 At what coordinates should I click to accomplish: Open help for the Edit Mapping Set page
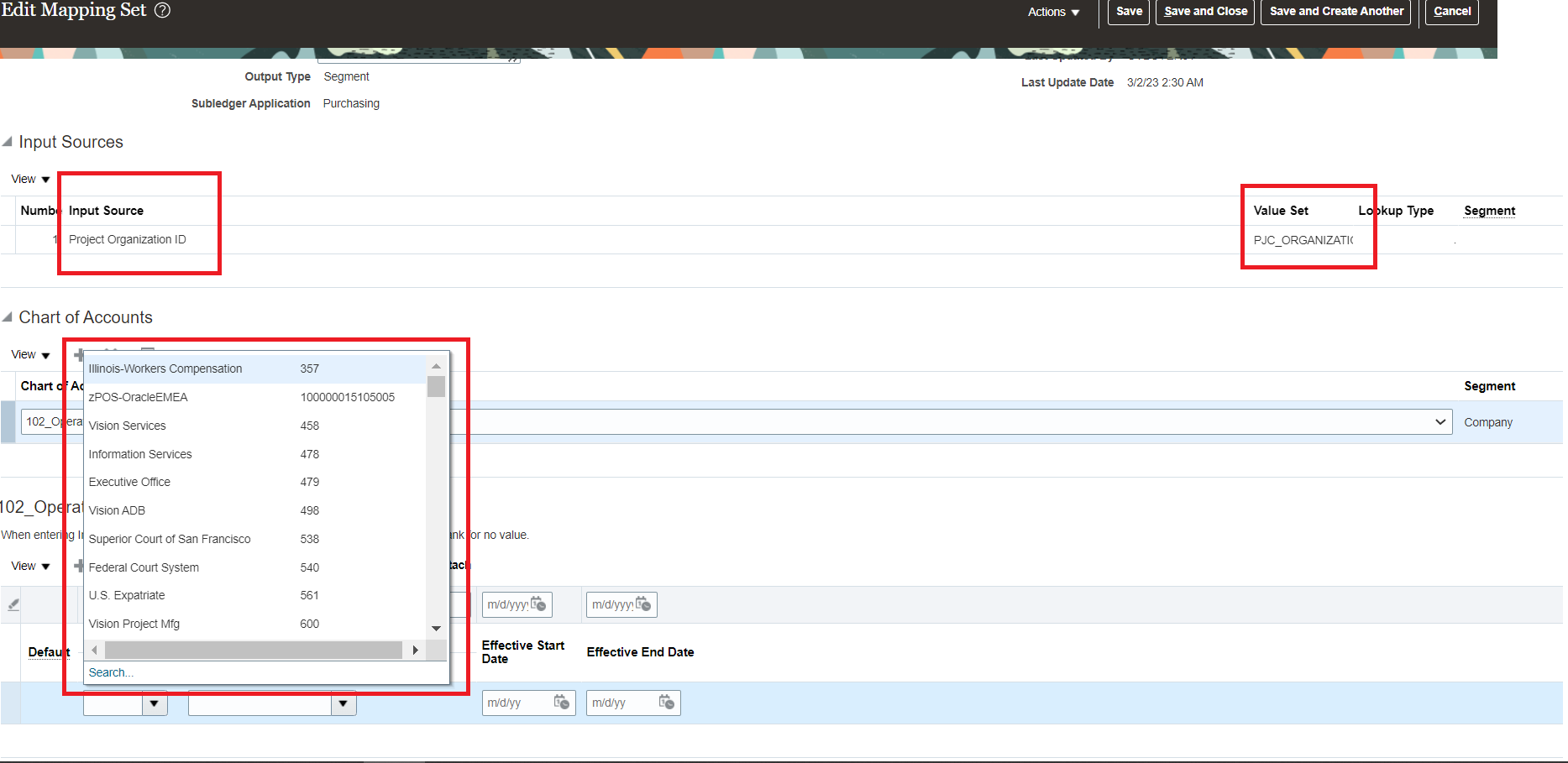(160, 10)
